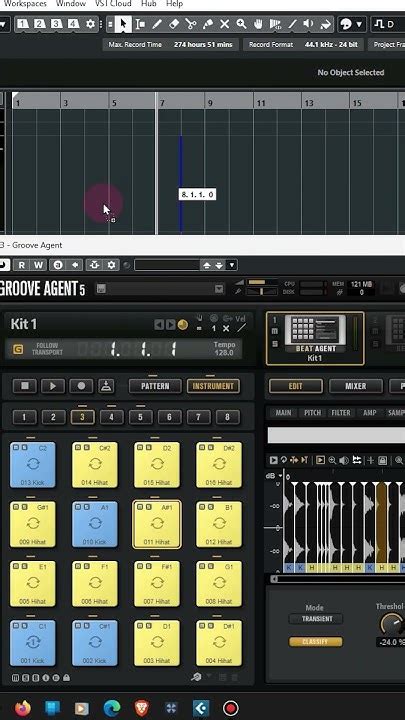This screenshot has height=720, width=405.
Task: Click the EDIT page button
Action: (x=295, y=386)
